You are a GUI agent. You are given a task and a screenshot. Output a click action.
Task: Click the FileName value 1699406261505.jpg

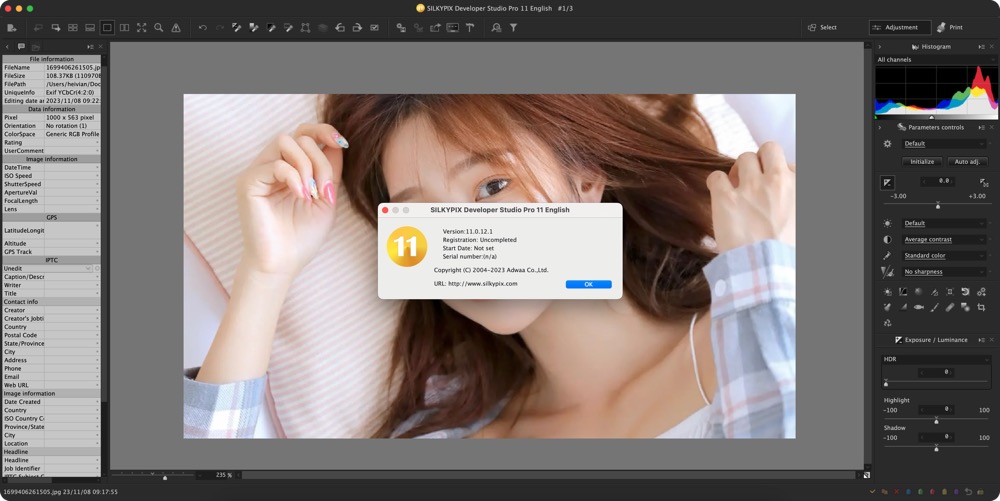click(73, 67)
